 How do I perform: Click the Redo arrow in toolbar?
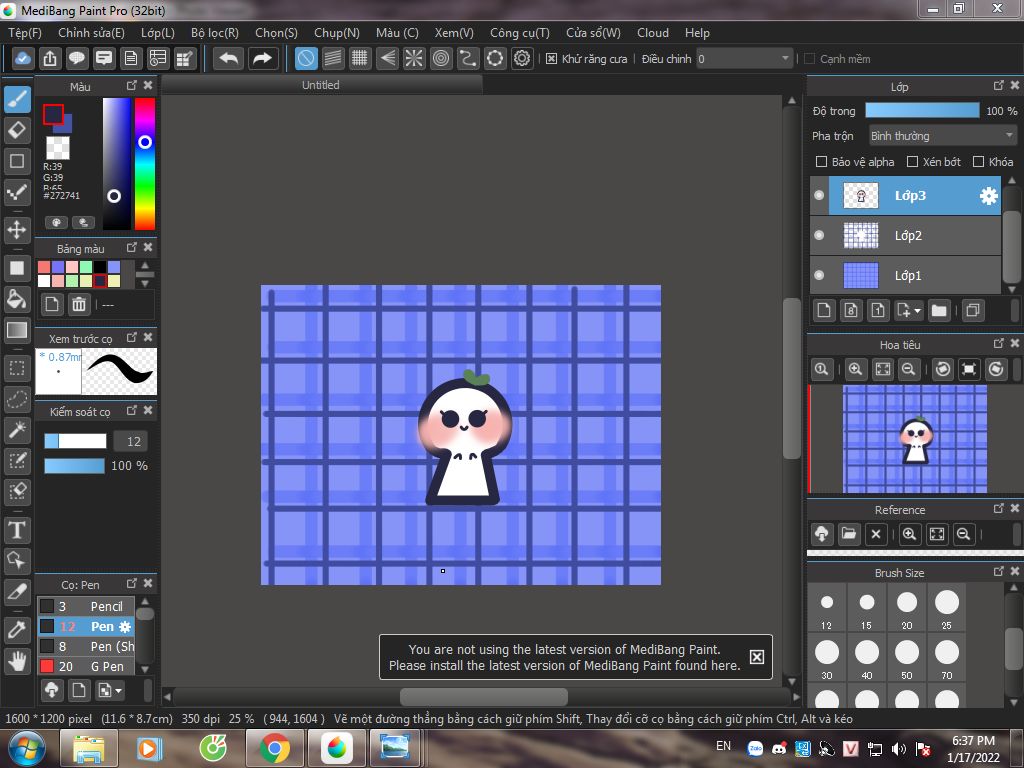pyautogui.click(x=263, y=59)
